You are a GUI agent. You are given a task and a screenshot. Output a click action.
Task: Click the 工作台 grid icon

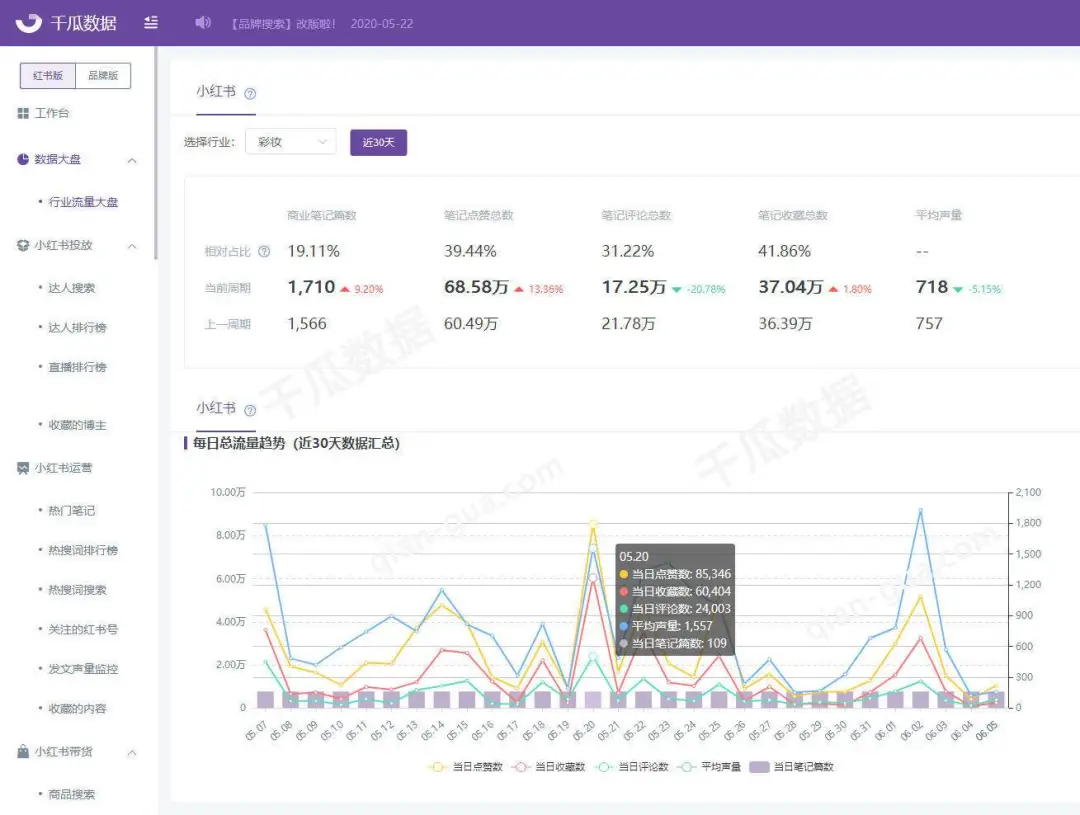(23, 113)
